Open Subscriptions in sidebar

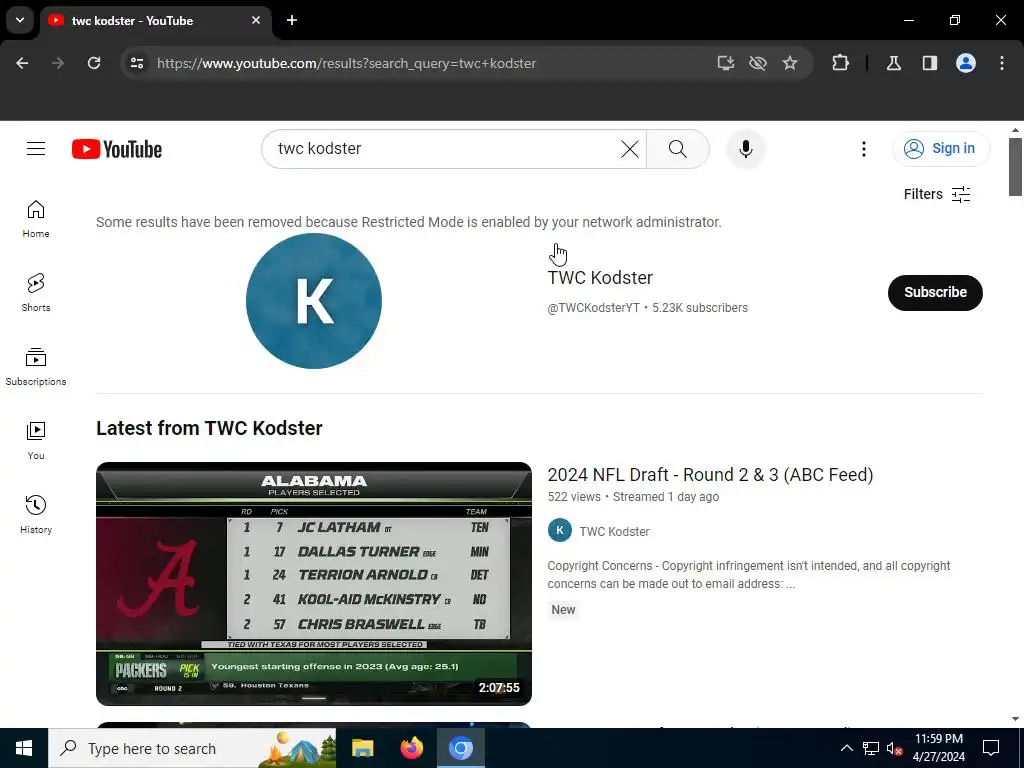point(36,366)
